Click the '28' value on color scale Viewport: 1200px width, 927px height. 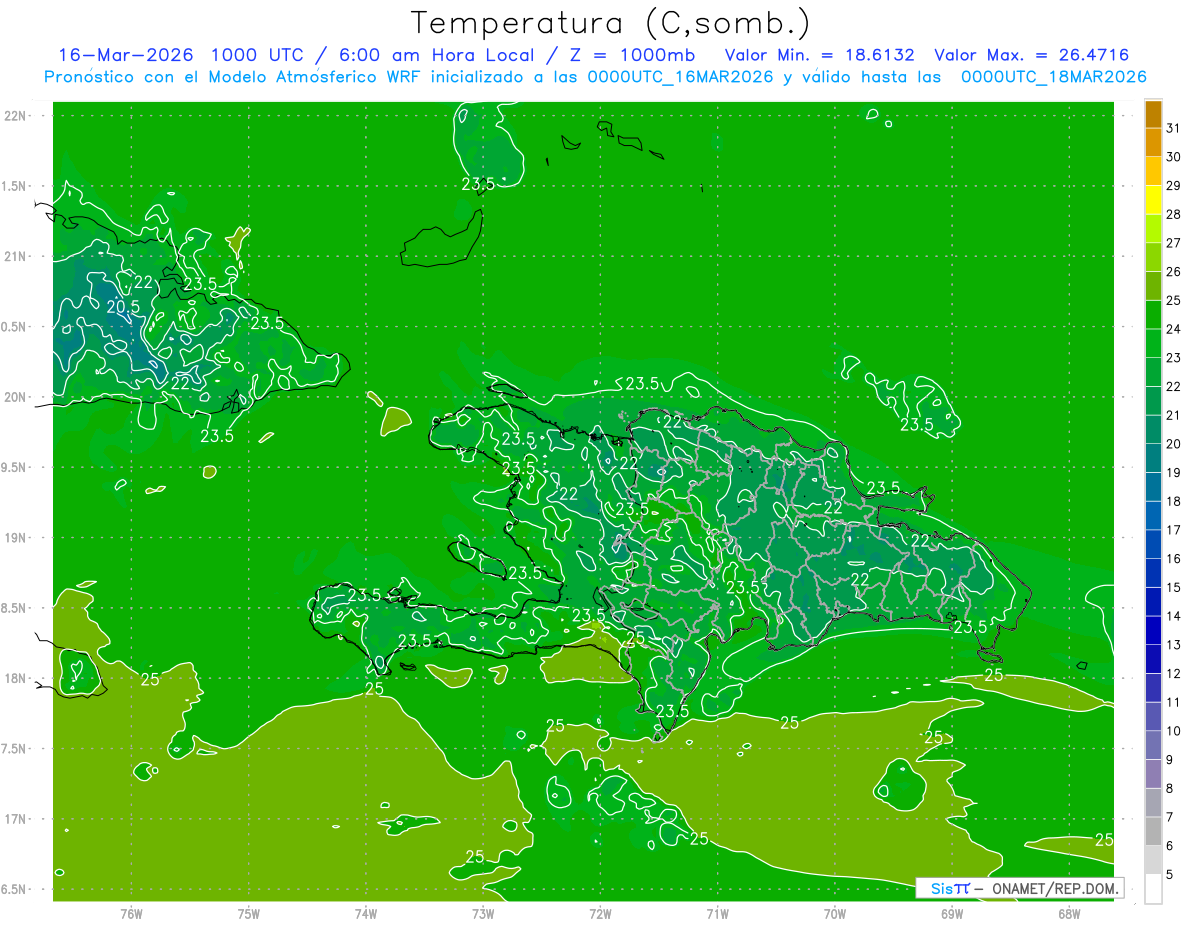tap(1173, 214)
